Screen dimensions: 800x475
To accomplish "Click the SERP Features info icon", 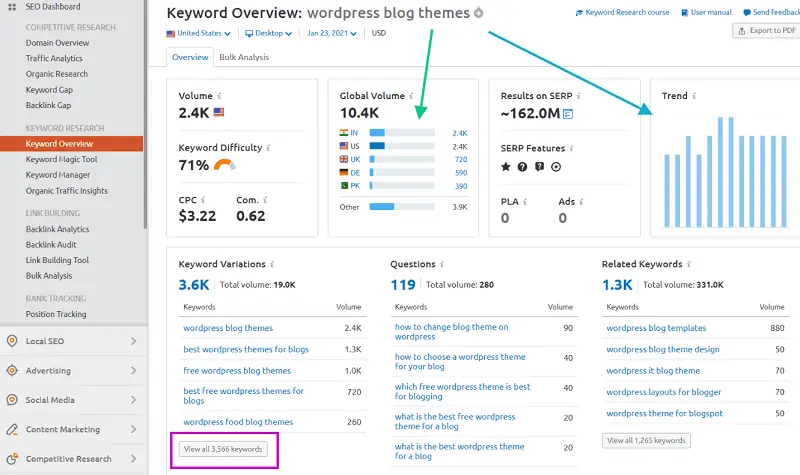I will coord(571,148).
